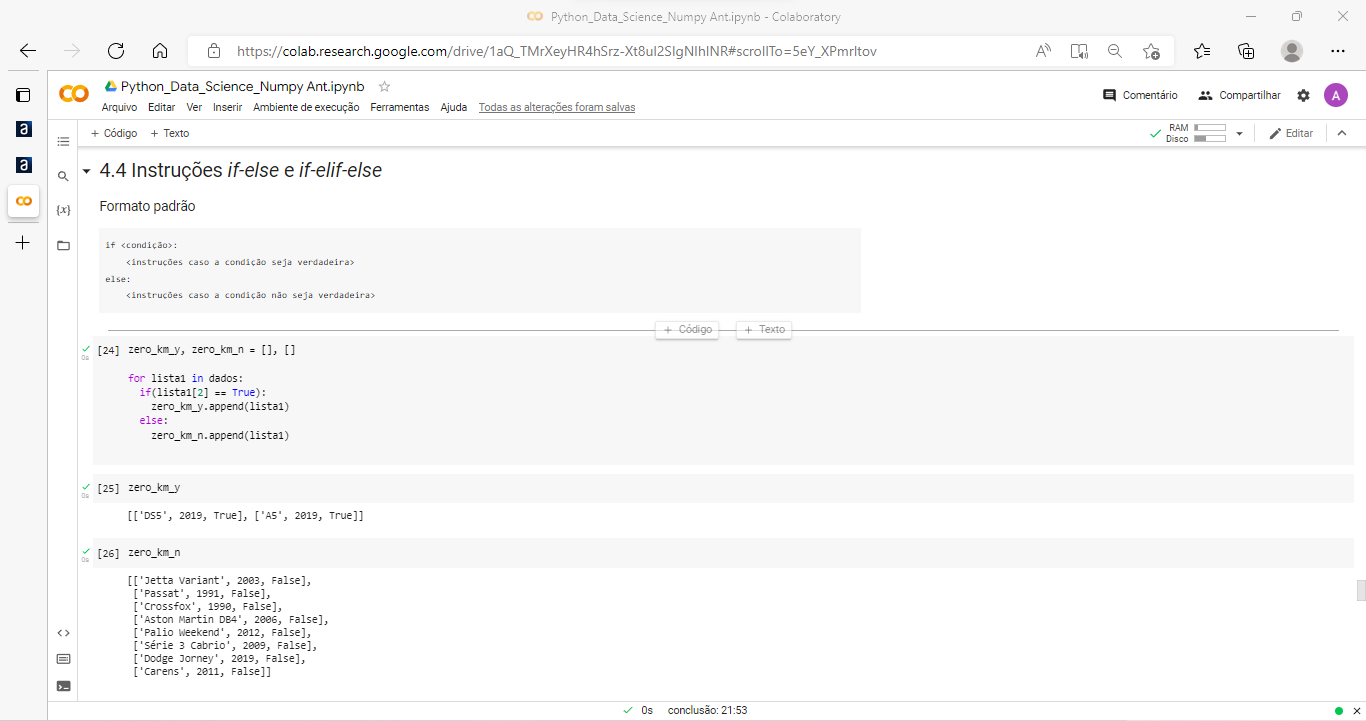Insert text cell with the divider + Texto

(x=764, y=329)
